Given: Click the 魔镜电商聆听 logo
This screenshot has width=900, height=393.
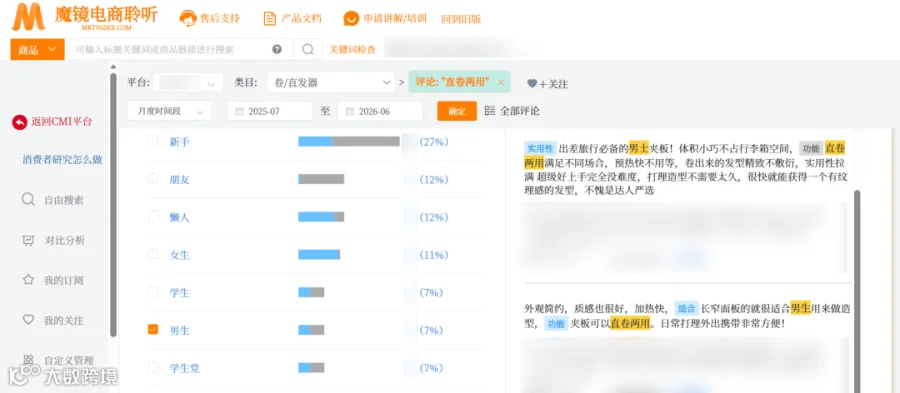Looking at the screenshot, I should pyautogui.click(x=85, y=17).
